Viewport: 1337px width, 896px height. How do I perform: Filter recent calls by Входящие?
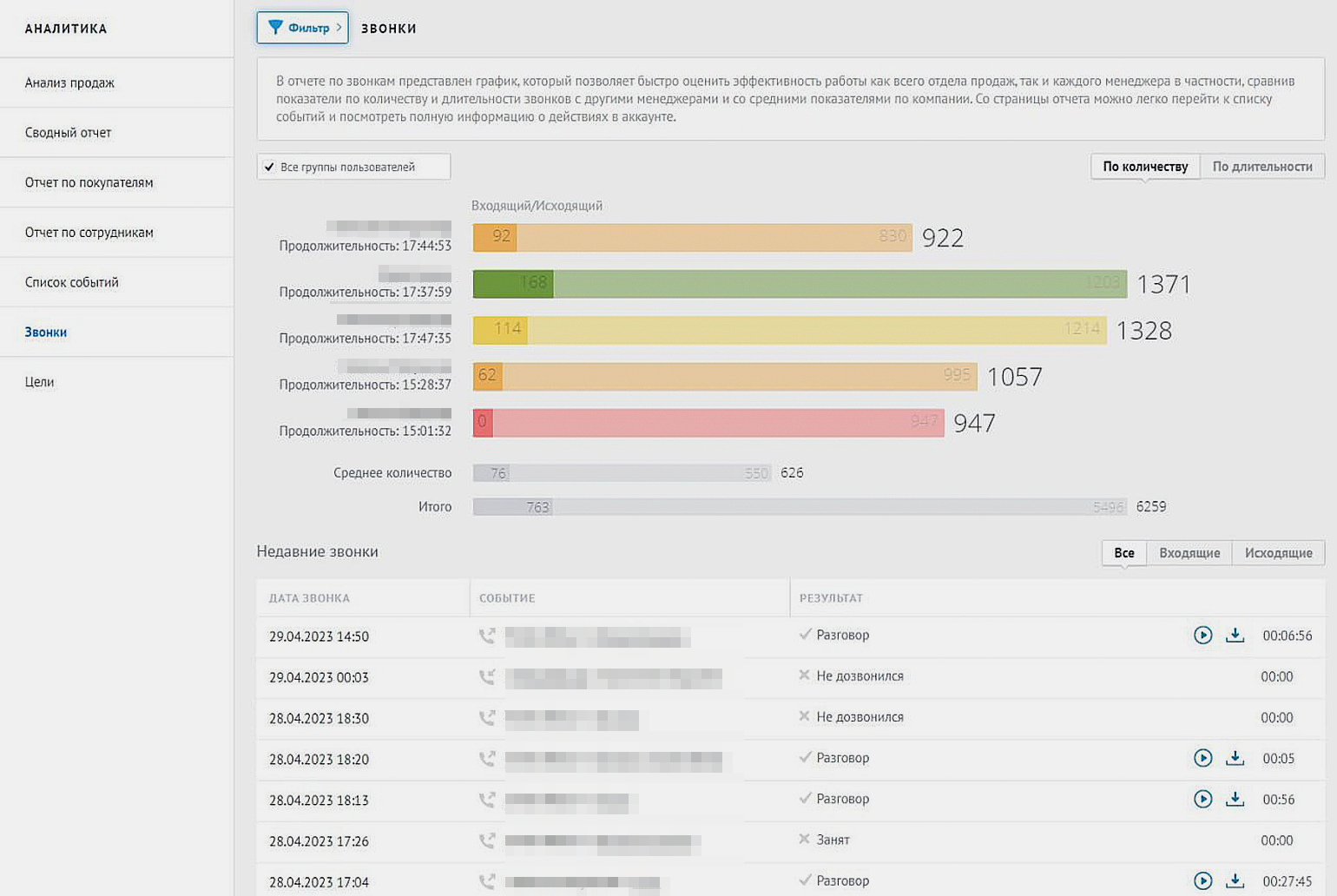1189,553
